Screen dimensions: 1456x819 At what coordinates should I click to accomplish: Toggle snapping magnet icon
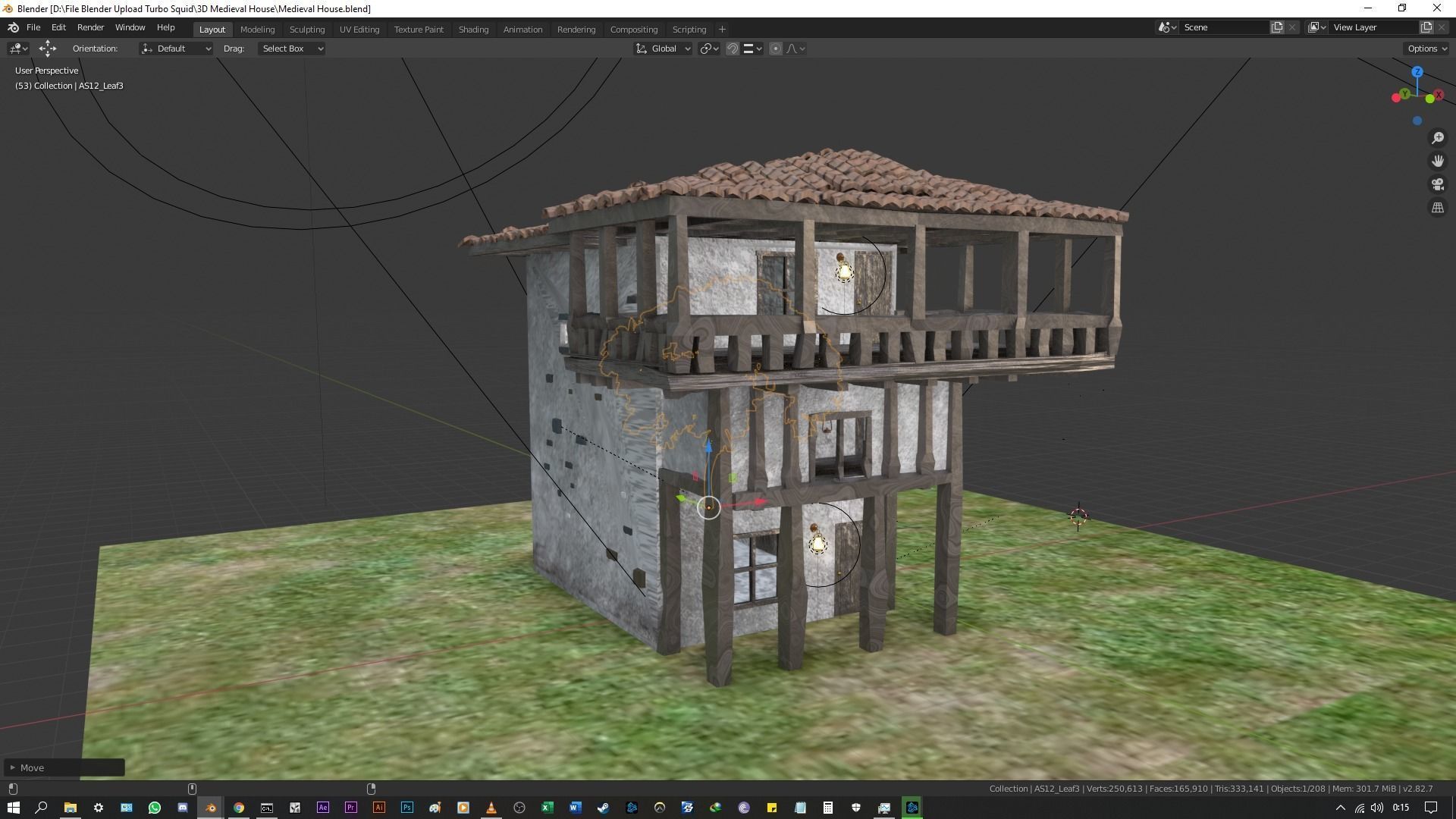(733, 49)
